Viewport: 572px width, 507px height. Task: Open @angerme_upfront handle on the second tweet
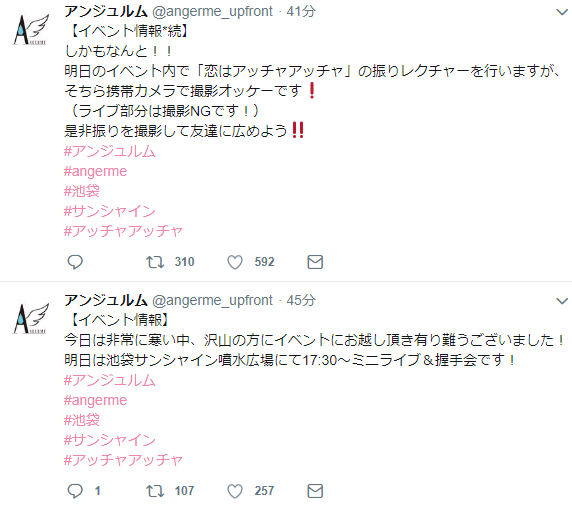point(212,301)
